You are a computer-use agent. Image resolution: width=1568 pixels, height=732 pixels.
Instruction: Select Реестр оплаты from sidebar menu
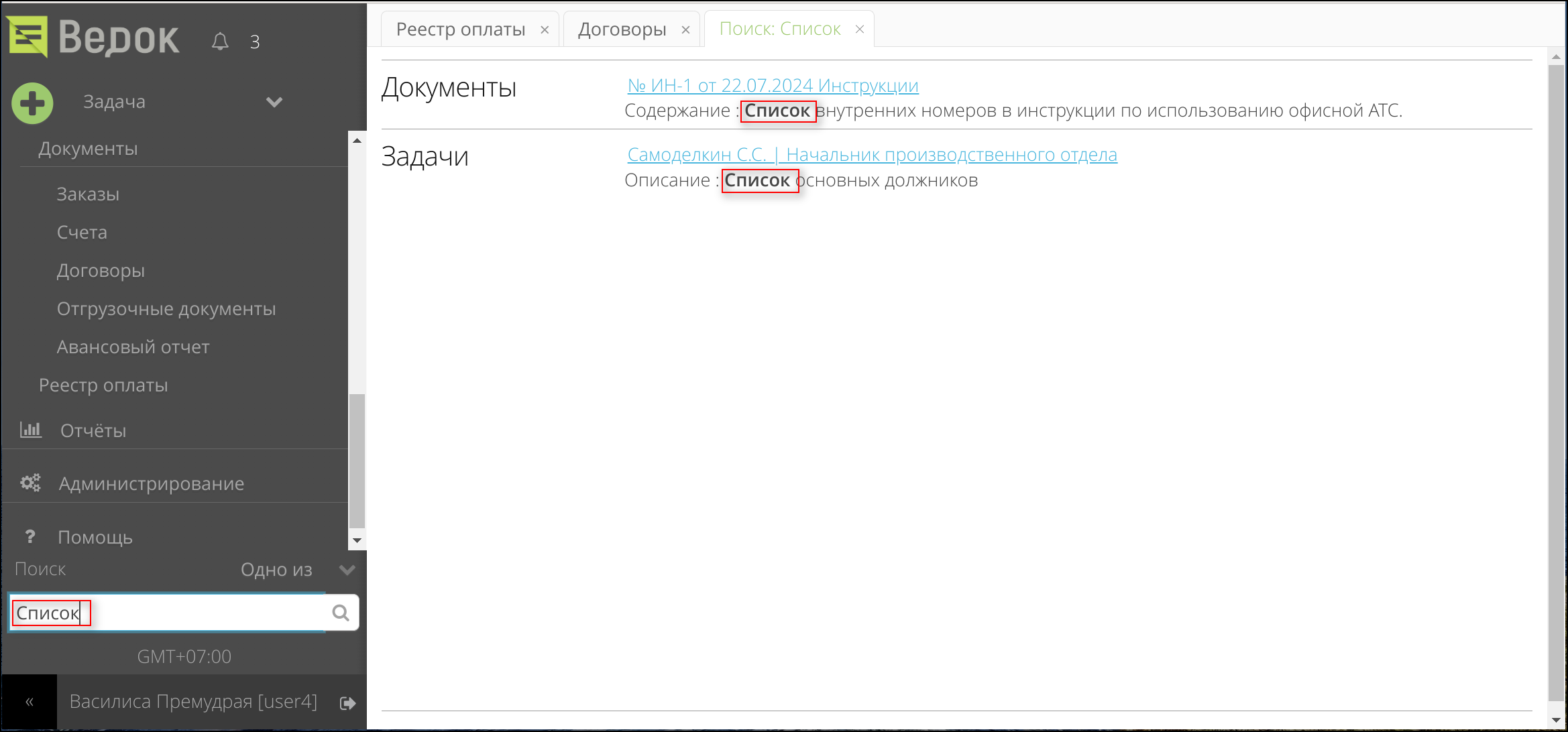tap(103, 384)
